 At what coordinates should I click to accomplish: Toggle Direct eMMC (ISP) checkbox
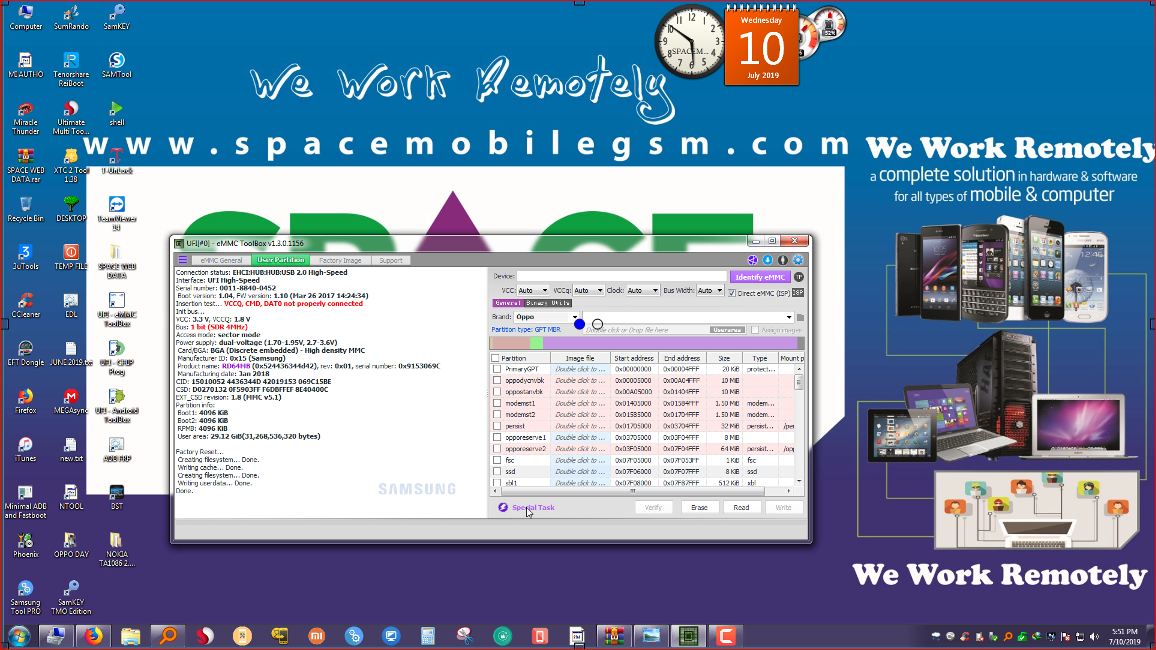coord(732,293)
